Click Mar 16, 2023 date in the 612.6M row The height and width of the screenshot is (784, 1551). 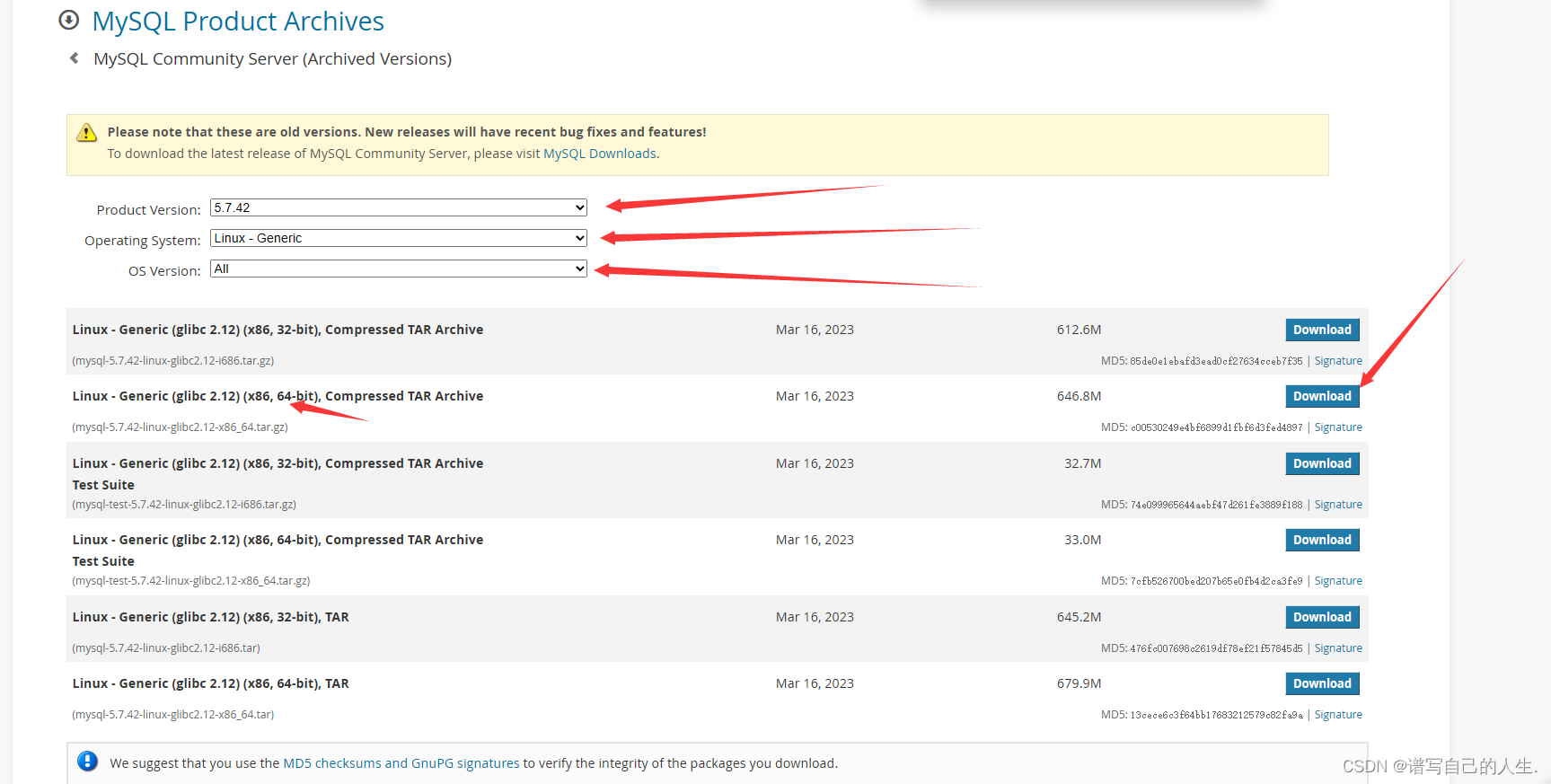tap(815, 330)
